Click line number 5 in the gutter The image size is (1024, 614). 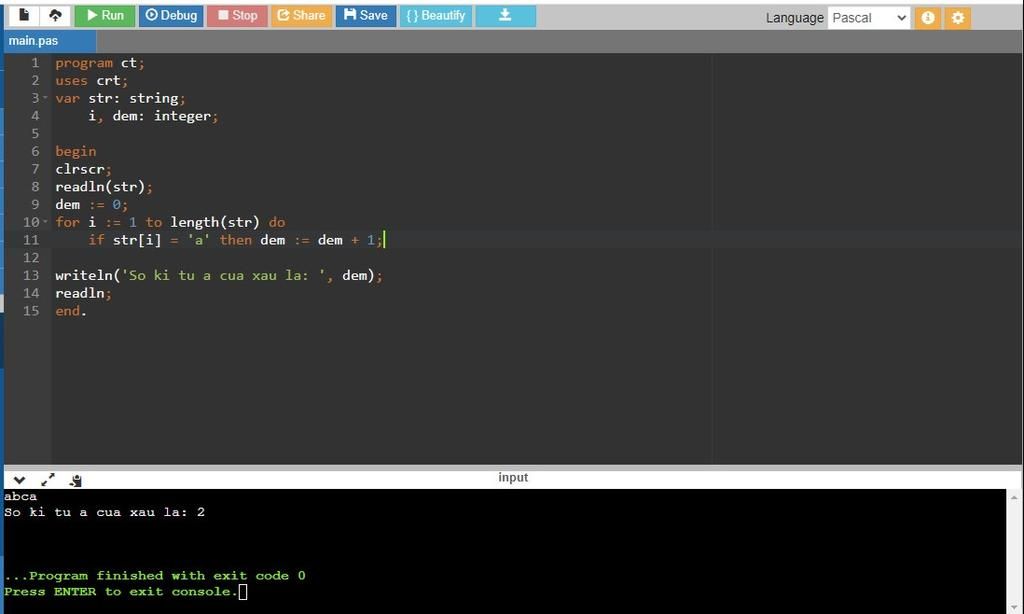[35, 133]
